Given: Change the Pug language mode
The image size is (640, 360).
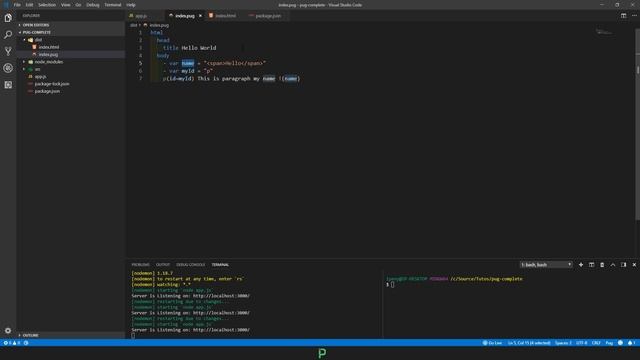Looking at the screenshot, I should [609, 343].
